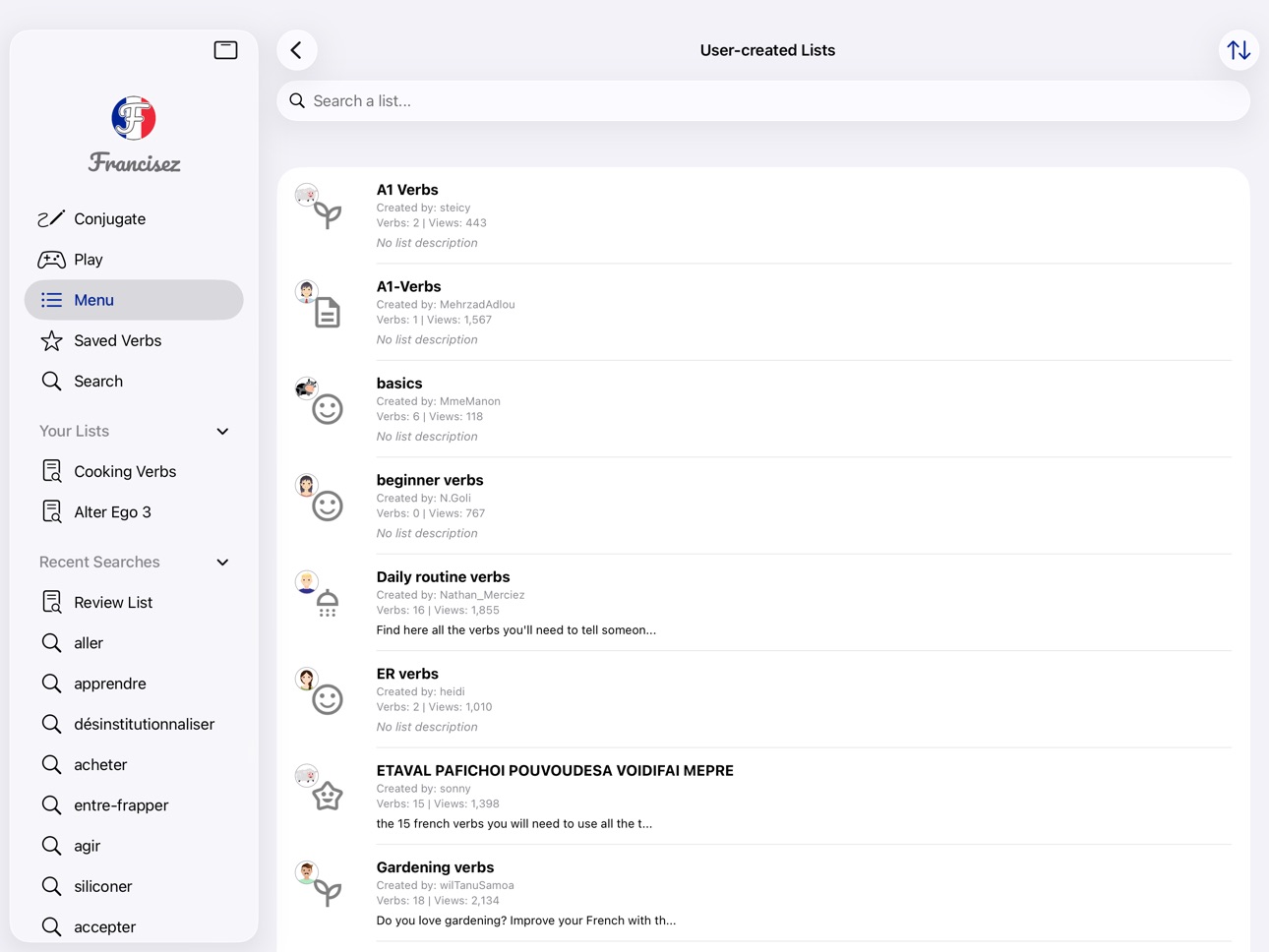Screen dimensions: 1269x952
Task: Open the 'A1-Verbs' list title
Action: (x=408, y=286)
